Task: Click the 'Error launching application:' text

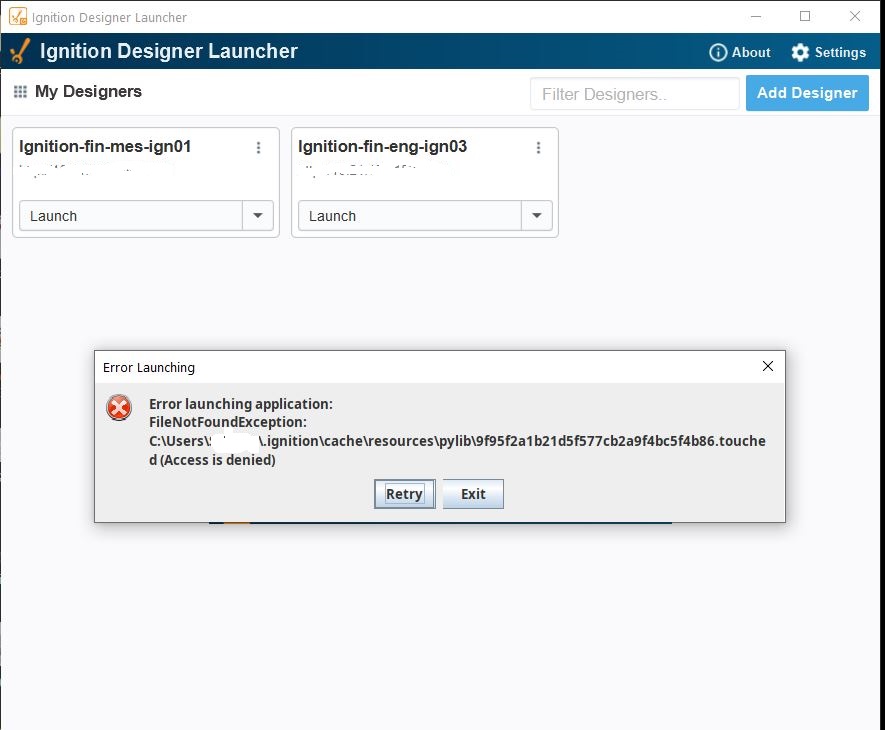Action: (x=241, y=404)
